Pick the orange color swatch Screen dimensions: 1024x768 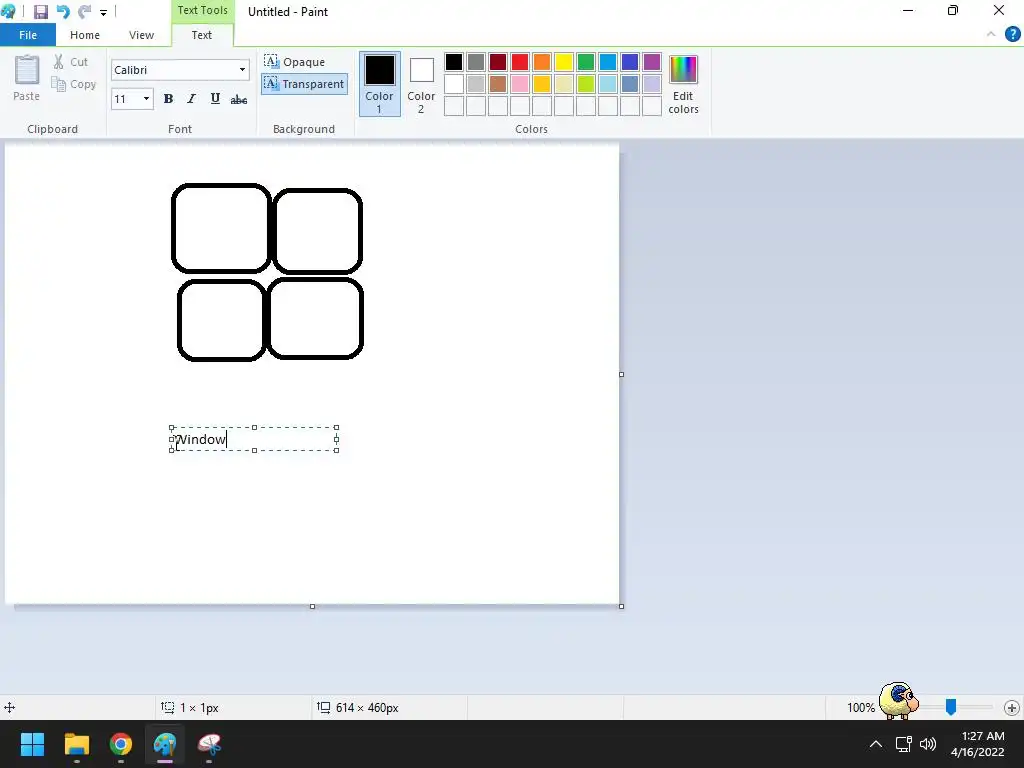542,62
